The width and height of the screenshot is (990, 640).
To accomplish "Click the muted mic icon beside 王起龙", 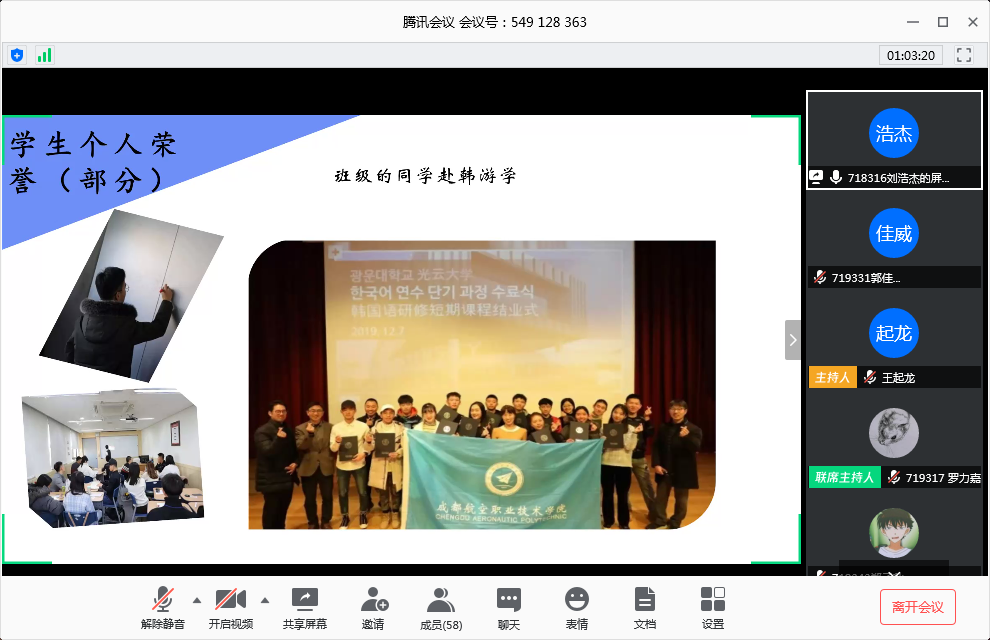I will pos(870,377).
